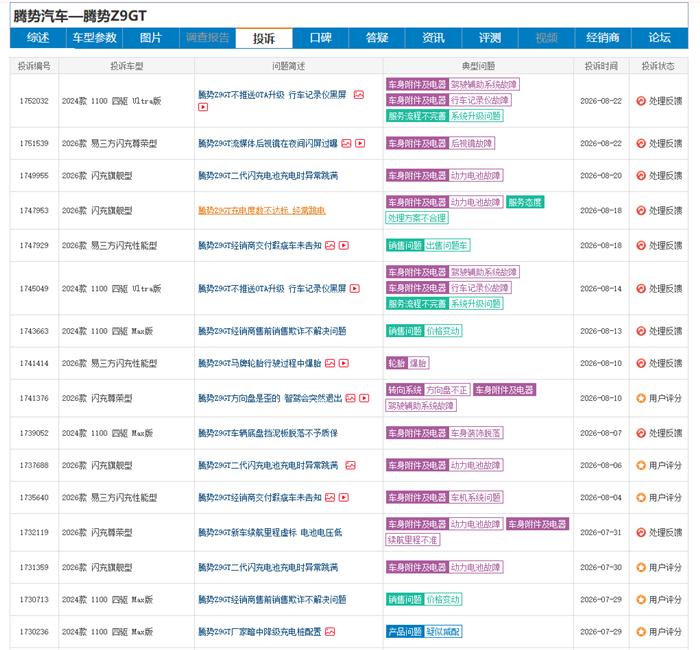Click 用户评分 status icon for complaint 1741376
The image size is (700, 650).
coord(641,398)
